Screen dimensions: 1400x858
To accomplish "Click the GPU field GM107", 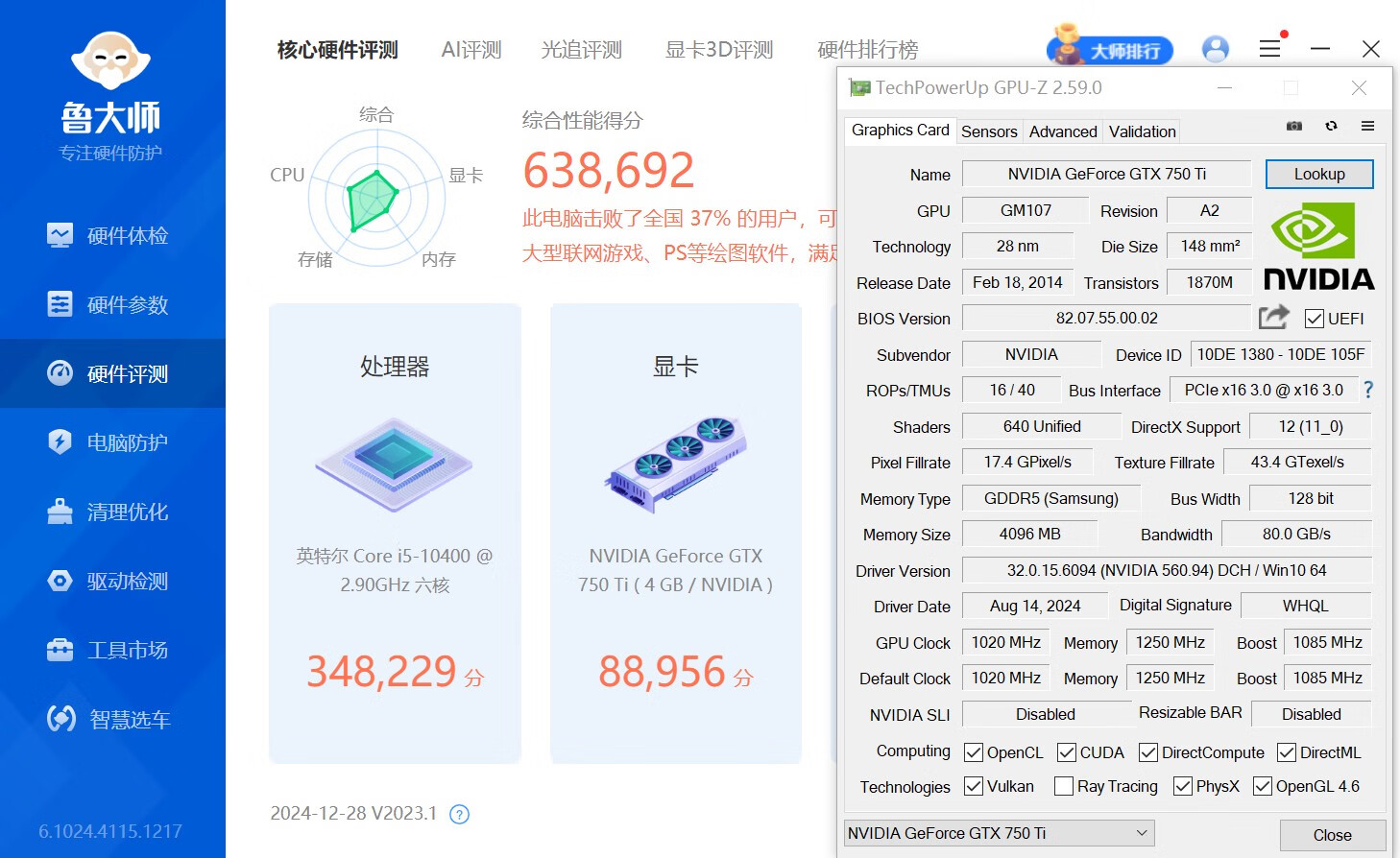I will pyautogui.click(x=1026, y=210).
